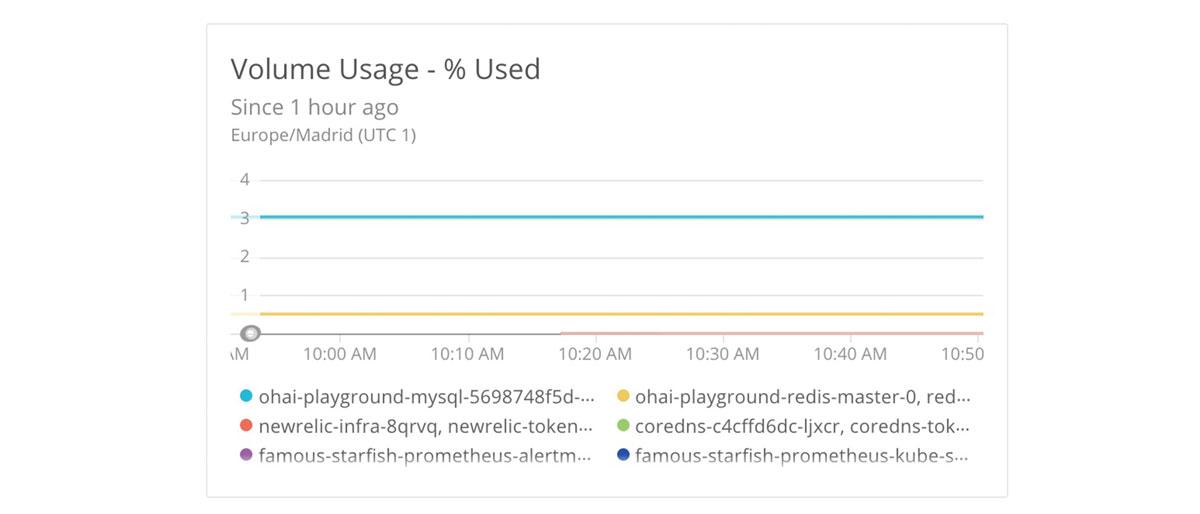
Task: Click the Volume Usage - % Used title
Action: 385,69
